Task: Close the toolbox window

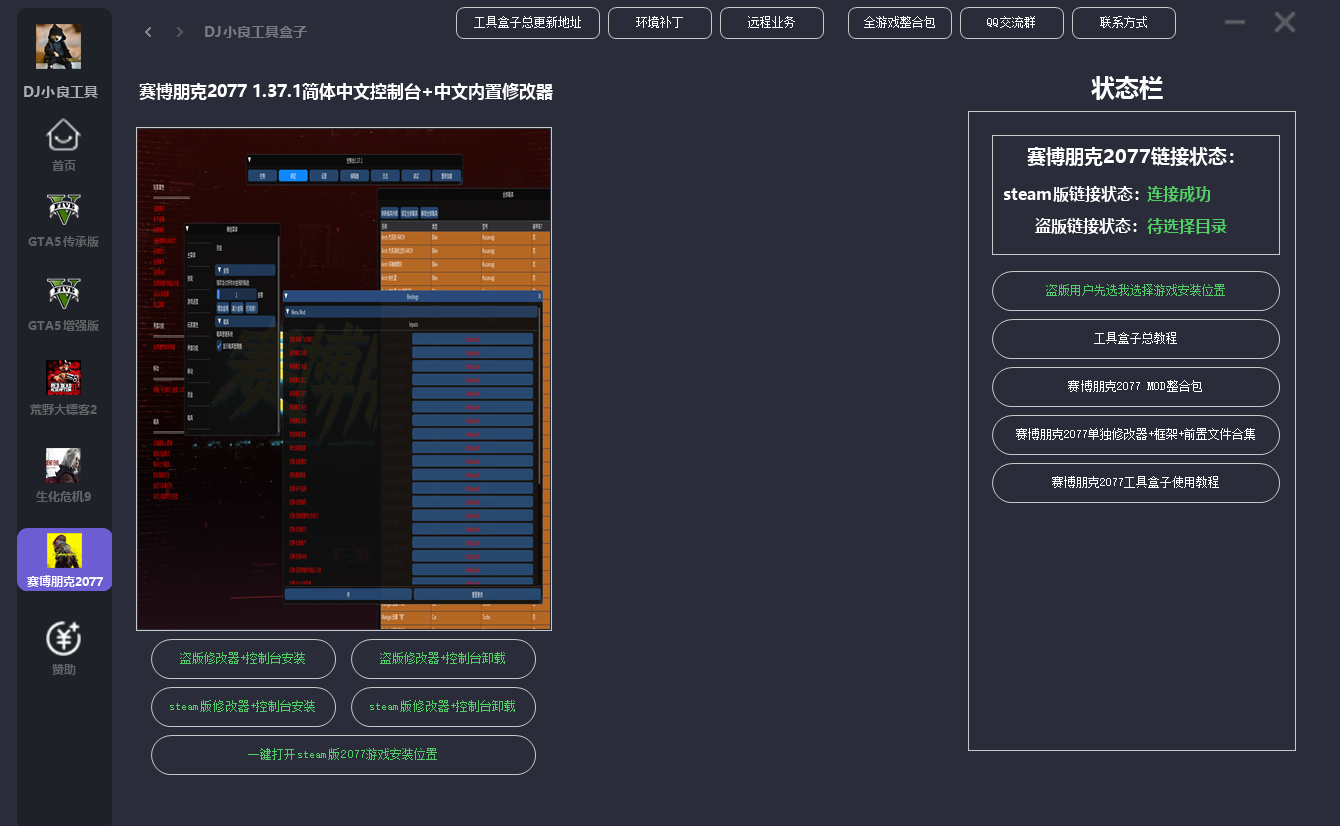Action: pyautogui.click(x=1285, y=22)
